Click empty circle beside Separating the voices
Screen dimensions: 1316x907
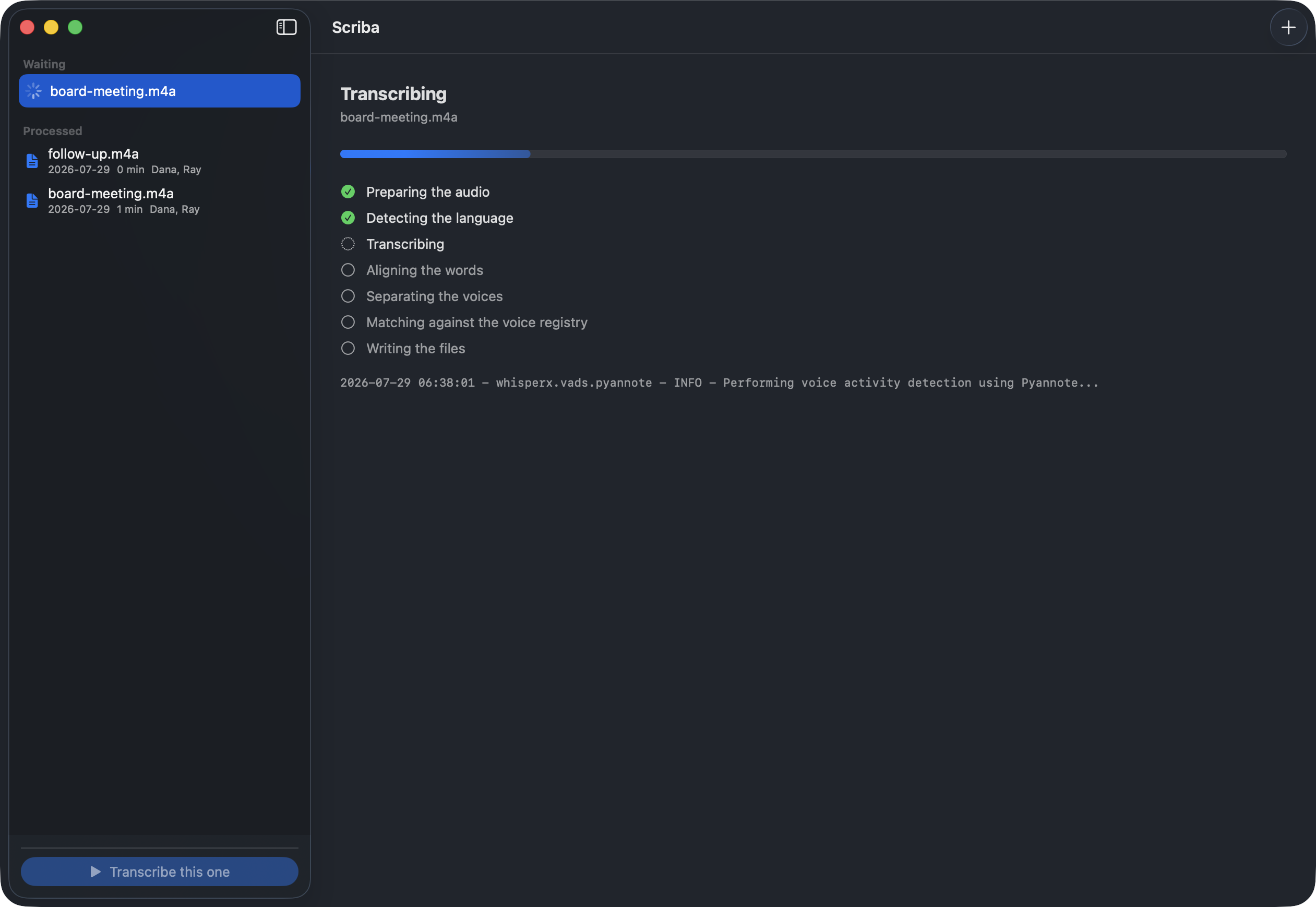tap(348, 296)
